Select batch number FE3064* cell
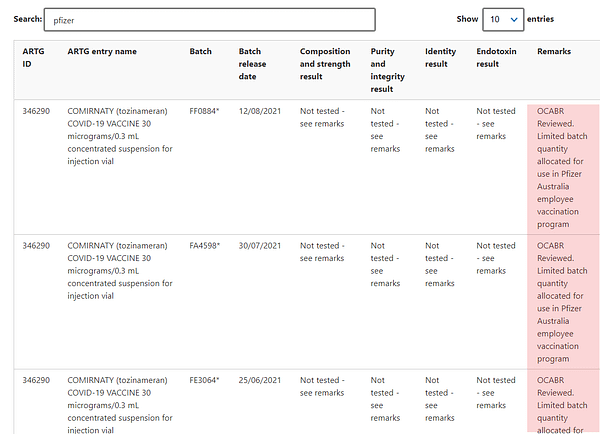The image size is (600, 434). (204, 380)
